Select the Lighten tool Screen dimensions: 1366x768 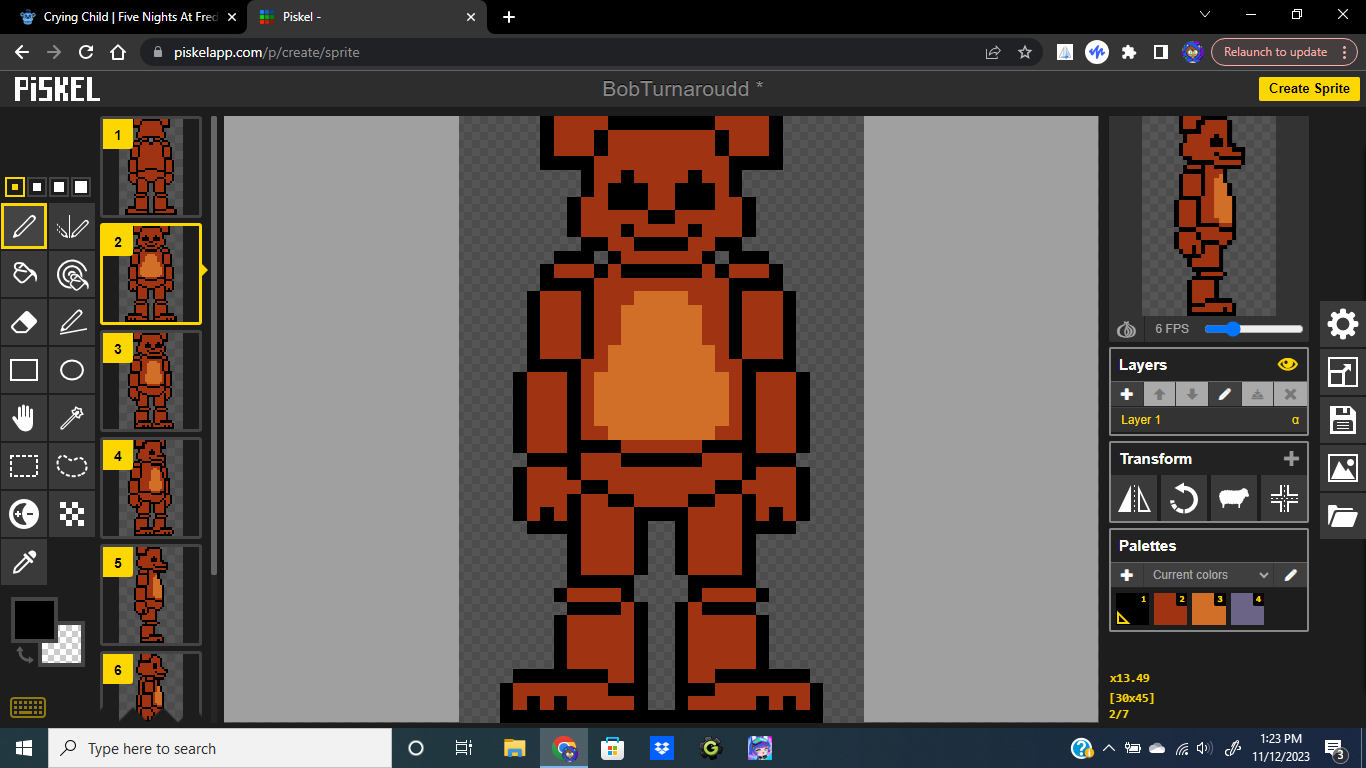coord(24,514)
